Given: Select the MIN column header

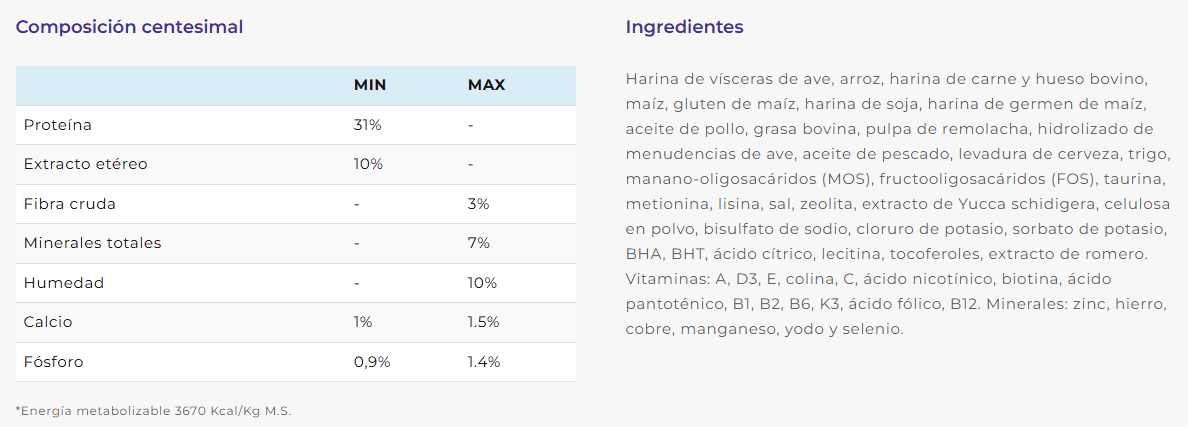Looking at the screenshot, I should (370, 85).
